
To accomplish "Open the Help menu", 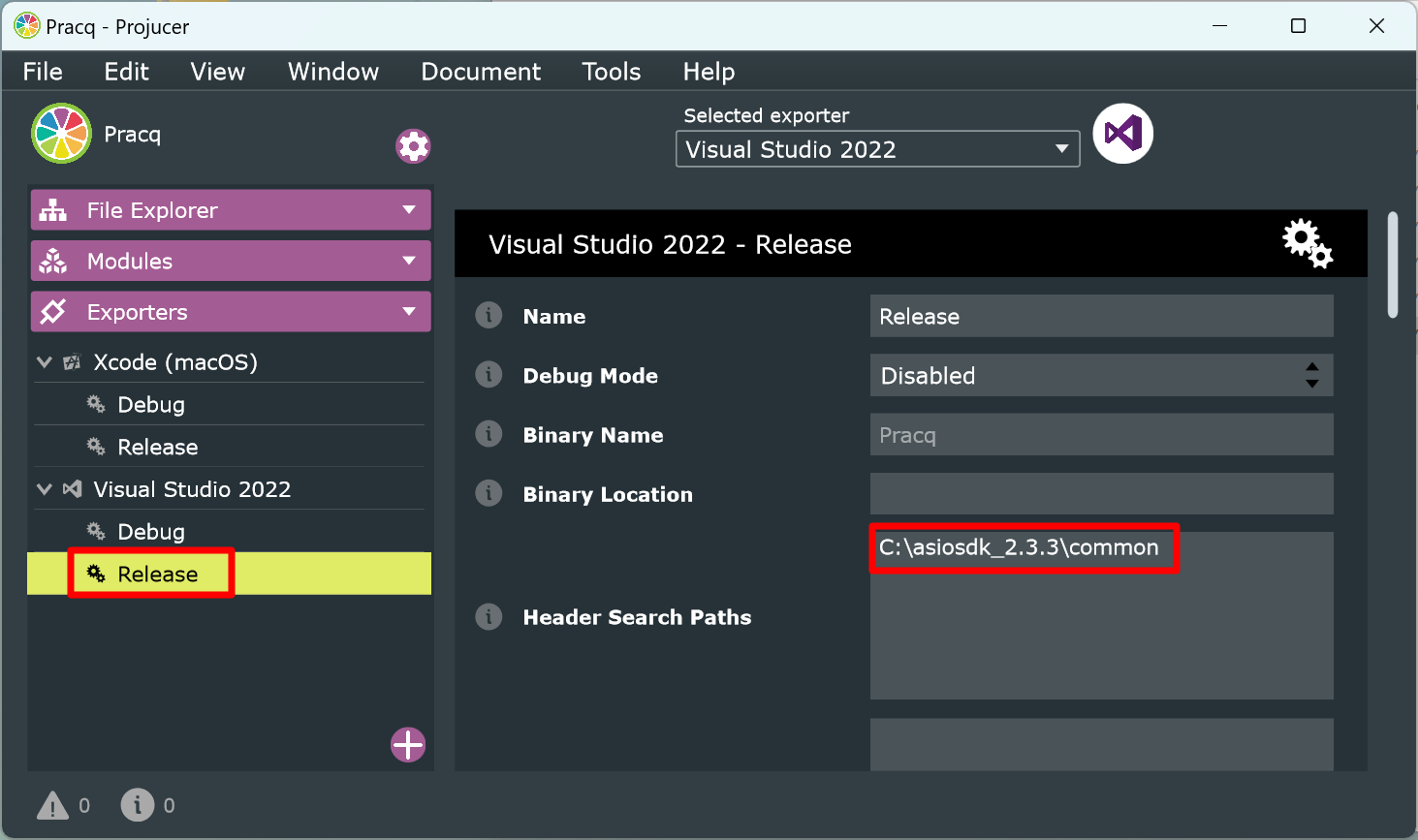I will [709, 72].
